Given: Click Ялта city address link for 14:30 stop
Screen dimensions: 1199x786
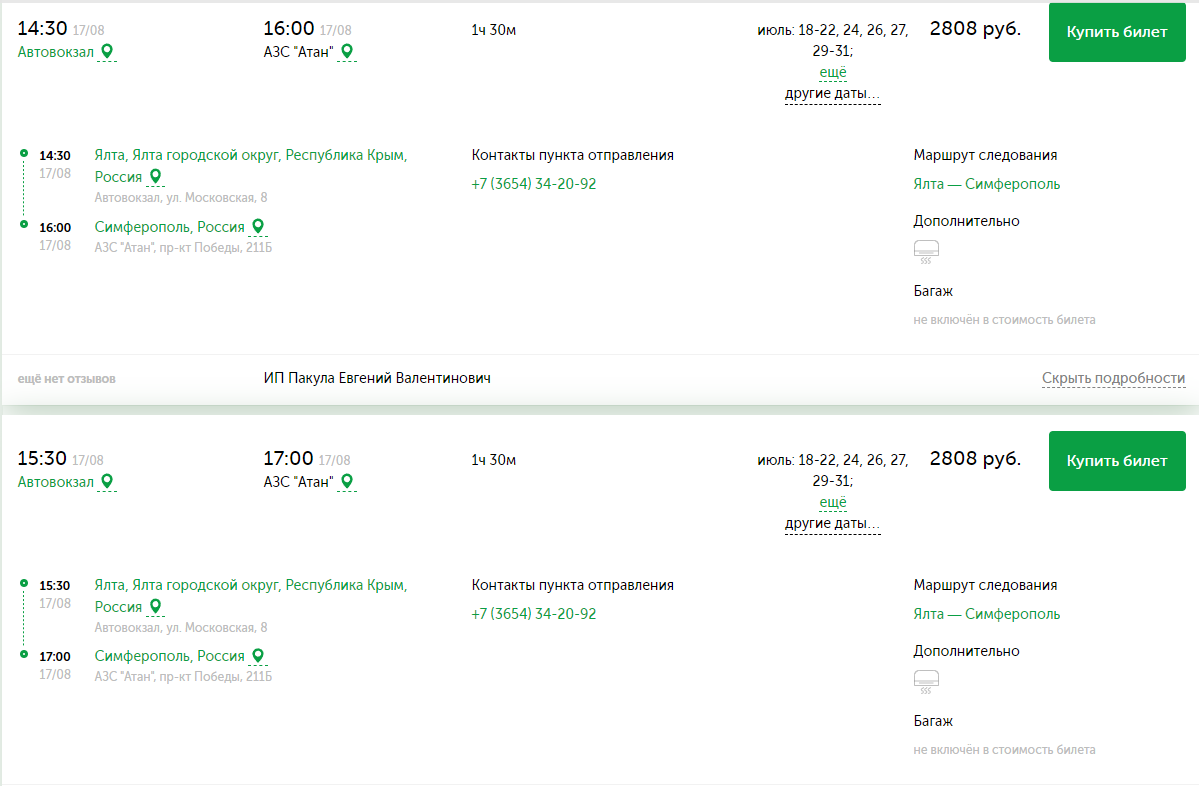Looking at the screenshot, I should pyautogui.click(x=250, y=155).
